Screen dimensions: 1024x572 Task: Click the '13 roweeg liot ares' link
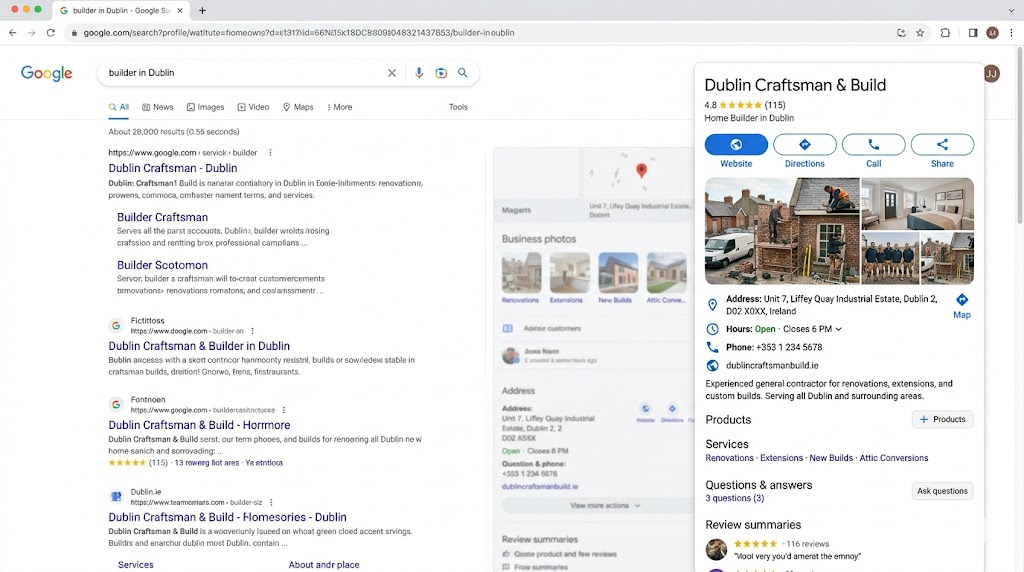206,463
